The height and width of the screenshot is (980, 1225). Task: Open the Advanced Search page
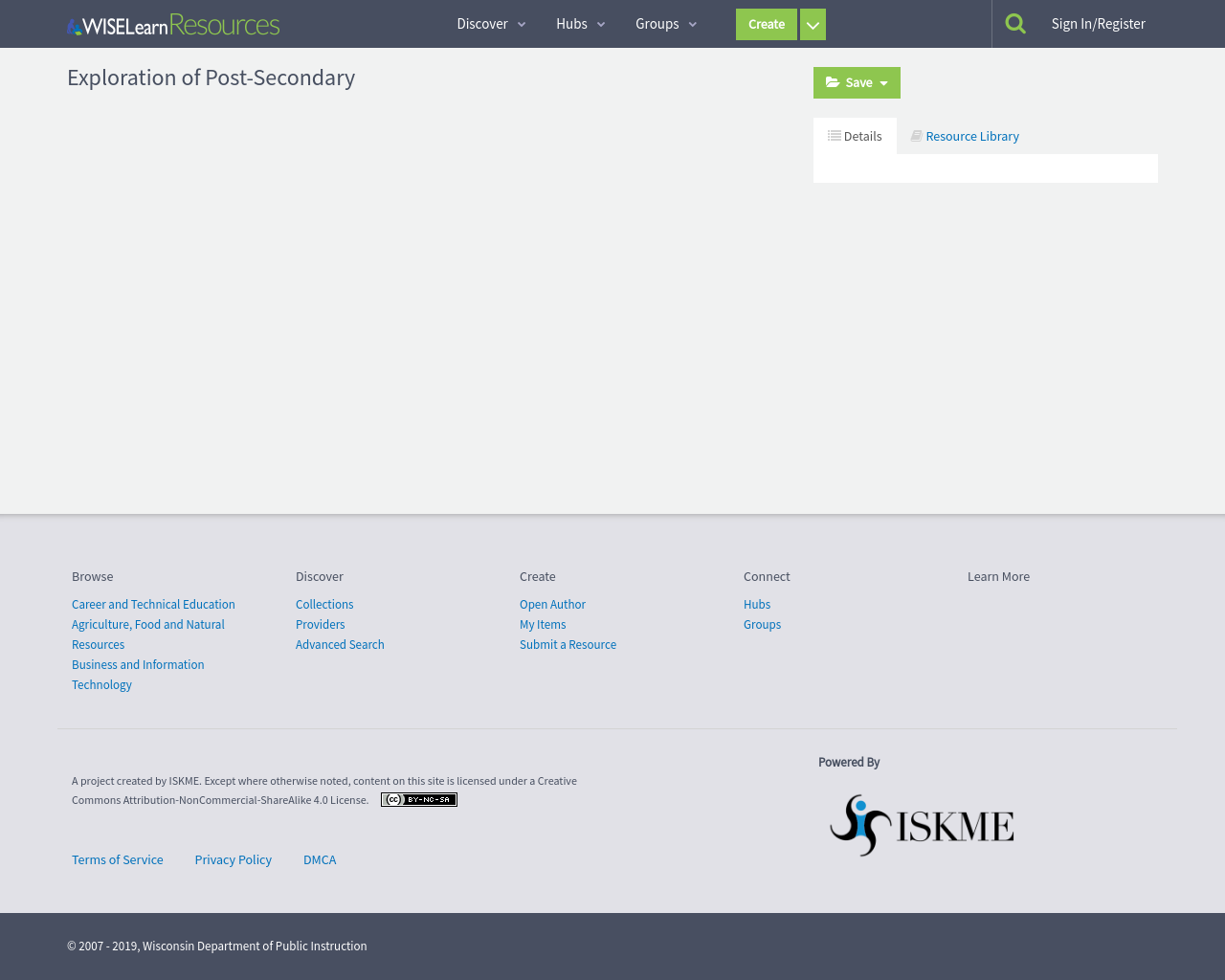tap(340, 643)
